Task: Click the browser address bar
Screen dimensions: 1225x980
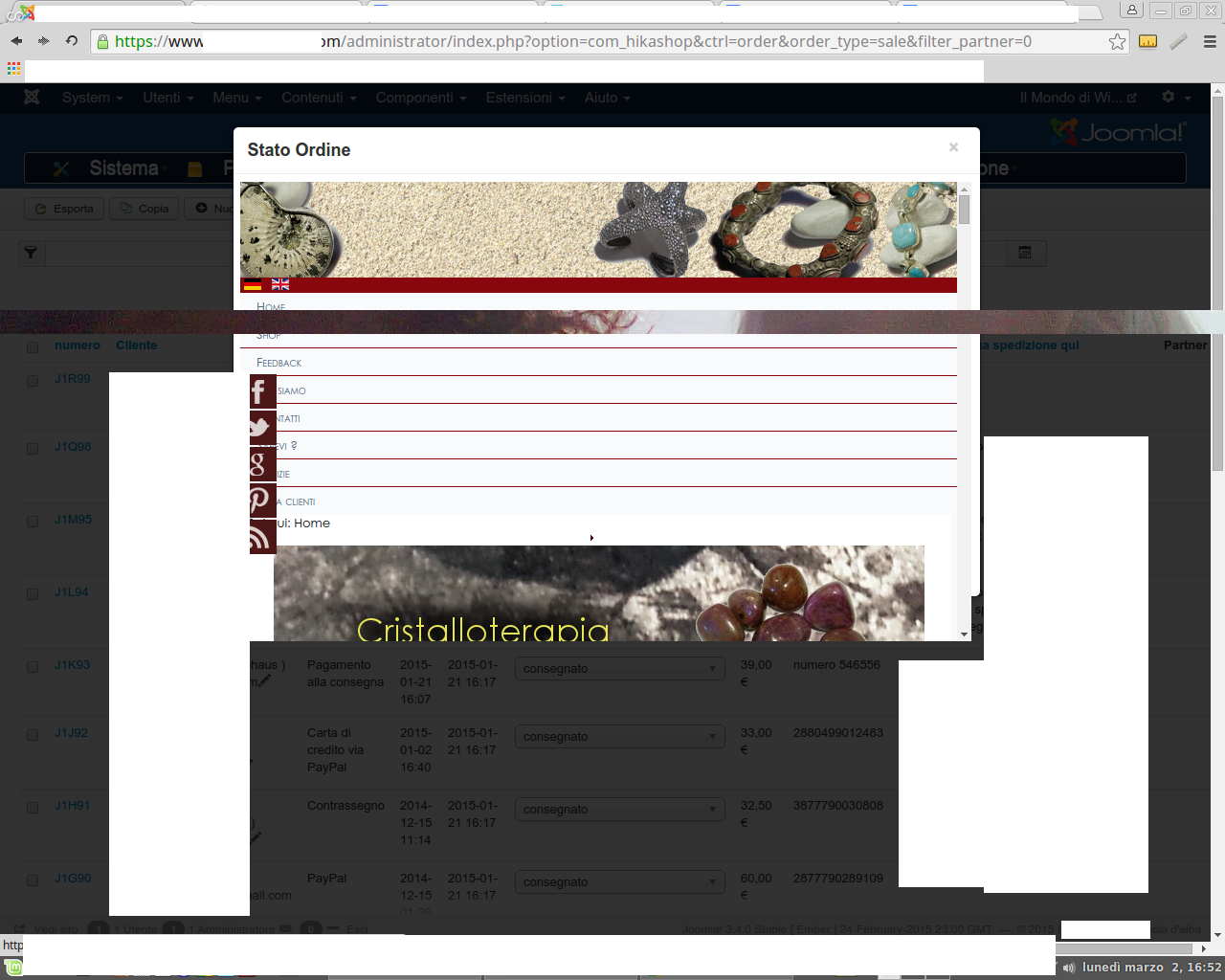Action: coord(611,41)
